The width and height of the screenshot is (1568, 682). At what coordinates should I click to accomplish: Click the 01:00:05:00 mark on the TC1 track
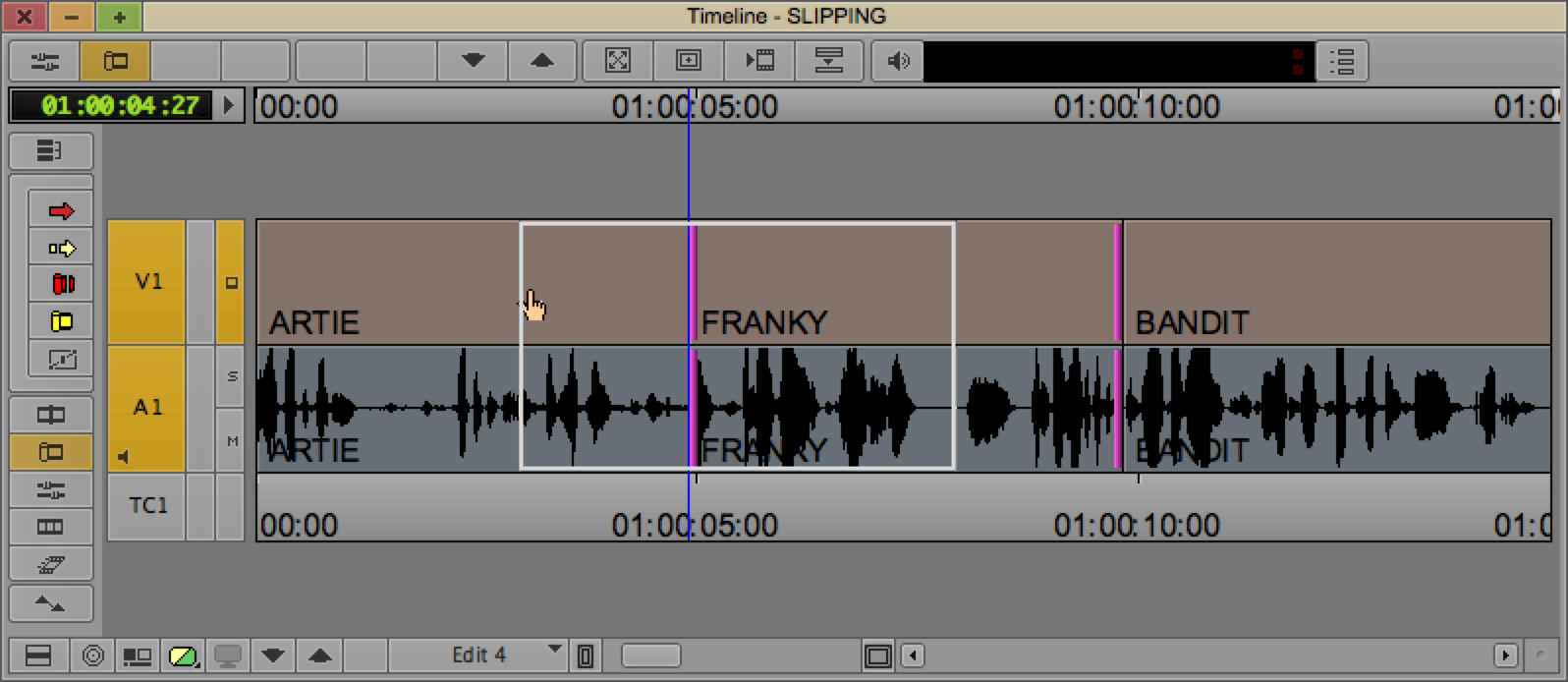pos(696,525)
